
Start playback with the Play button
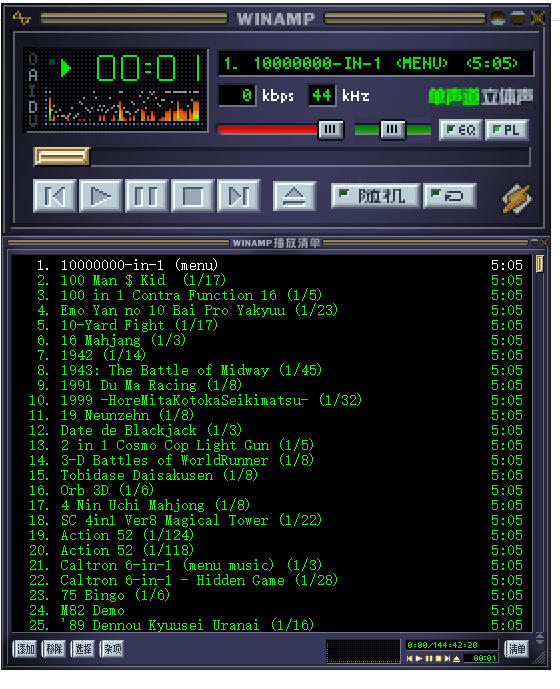point(101,196)
